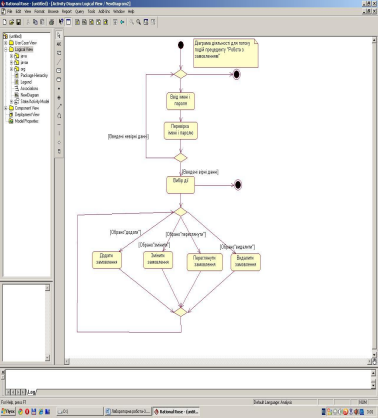This screenshot has height=418, width=378.
Task: Select the State Transition arrow tool
Action: click(x=59, y=107)
